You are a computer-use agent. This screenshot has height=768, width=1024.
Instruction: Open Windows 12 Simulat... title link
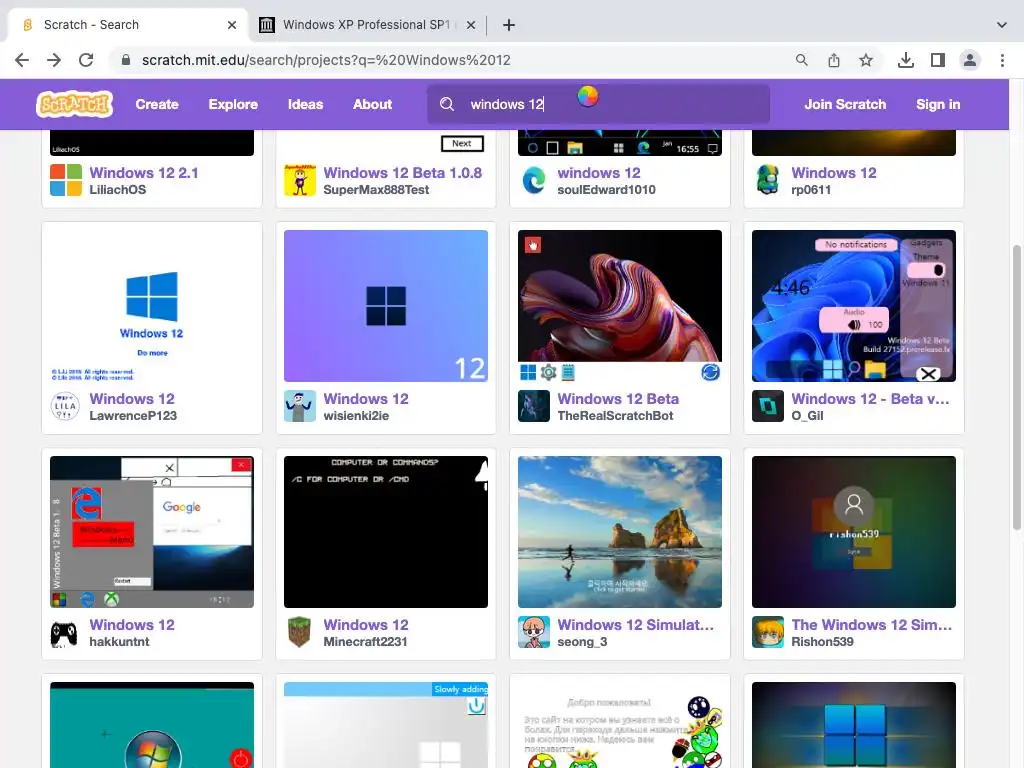click(x=635, y=624)
